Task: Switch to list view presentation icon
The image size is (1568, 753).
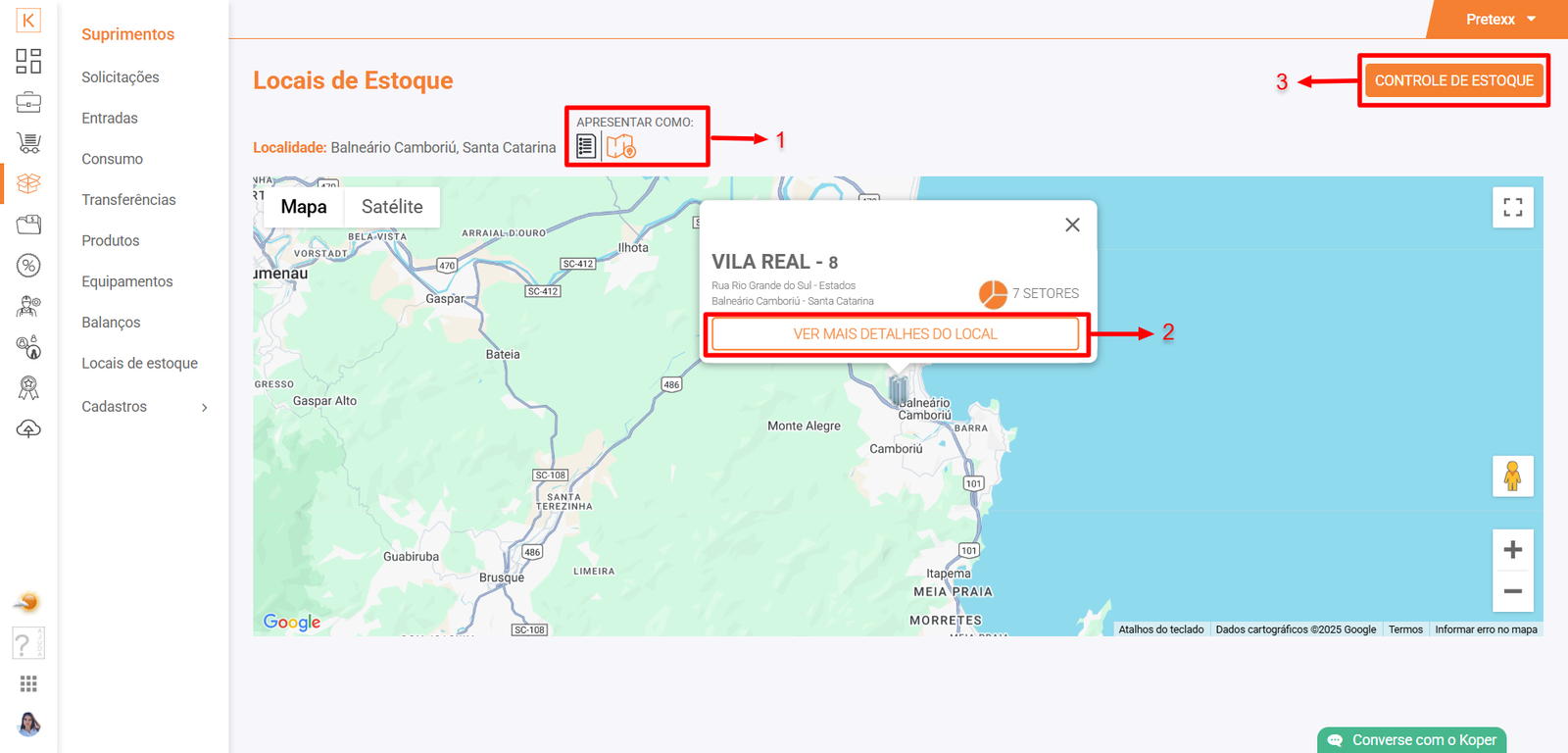Action: click(586, 146)
